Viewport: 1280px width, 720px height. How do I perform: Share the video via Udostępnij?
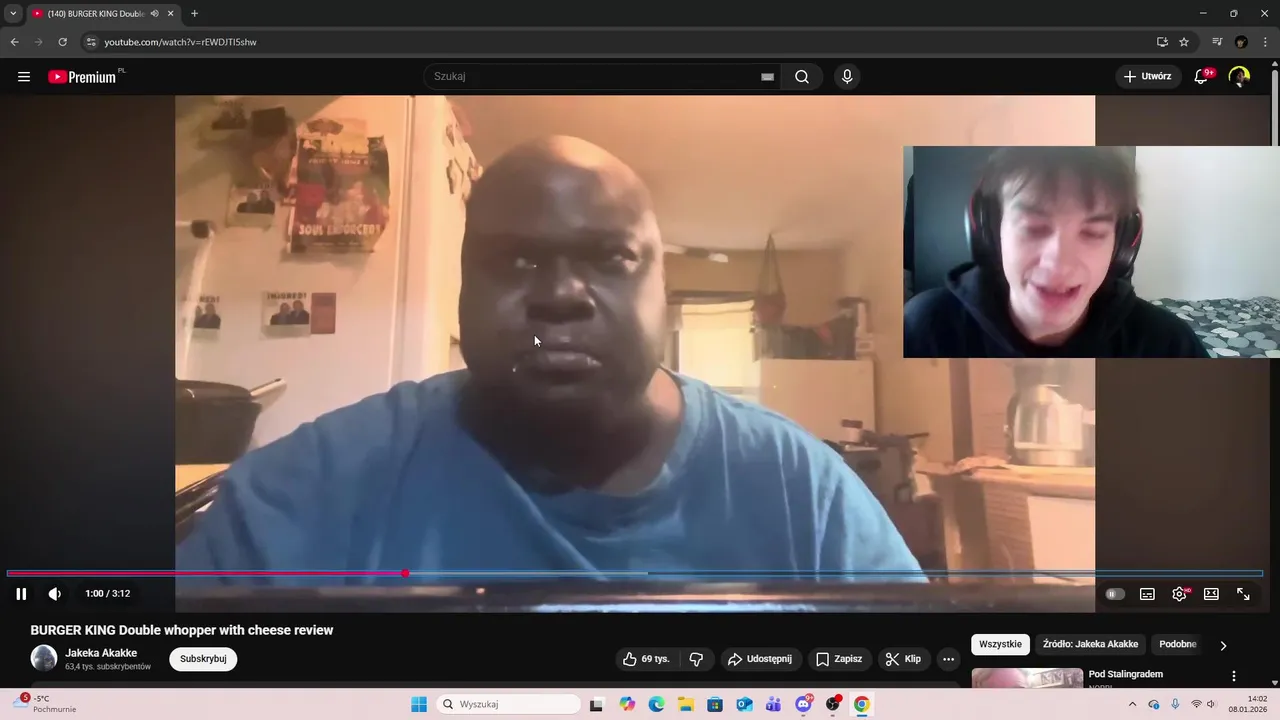pos(759,659)
